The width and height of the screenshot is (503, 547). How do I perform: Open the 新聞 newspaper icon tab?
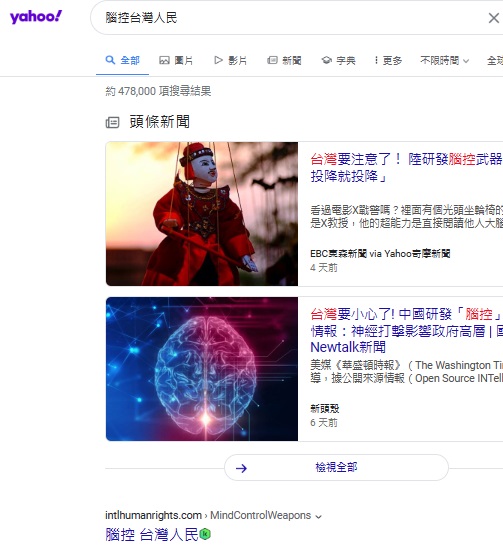(272, 60)
